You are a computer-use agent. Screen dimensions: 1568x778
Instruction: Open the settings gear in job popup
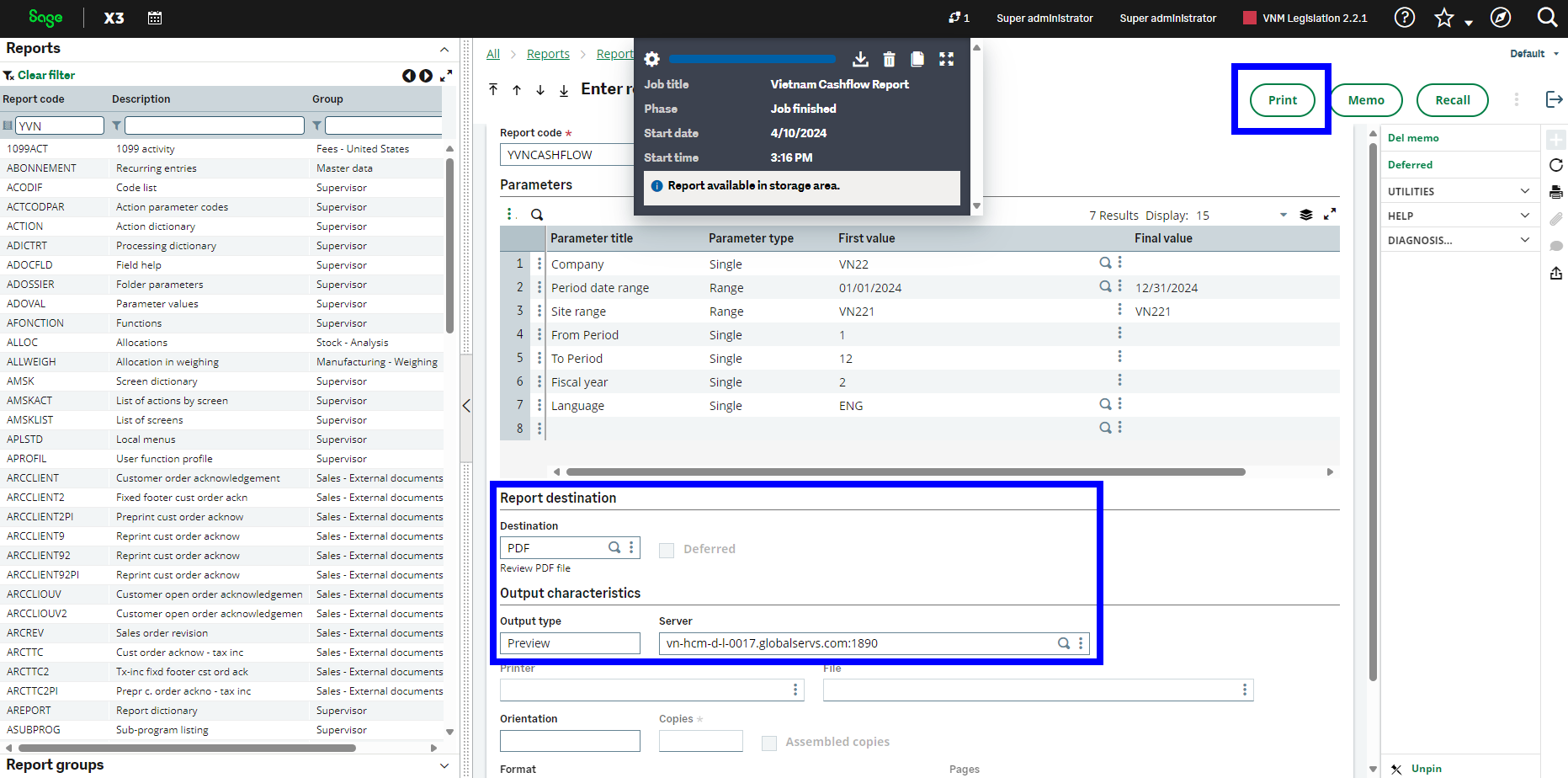[x=651, y=59]
